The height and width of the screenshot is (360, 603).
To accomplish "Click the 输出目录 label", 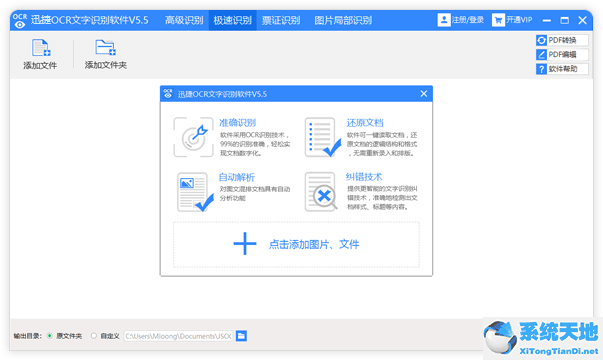I will [28, 336].
